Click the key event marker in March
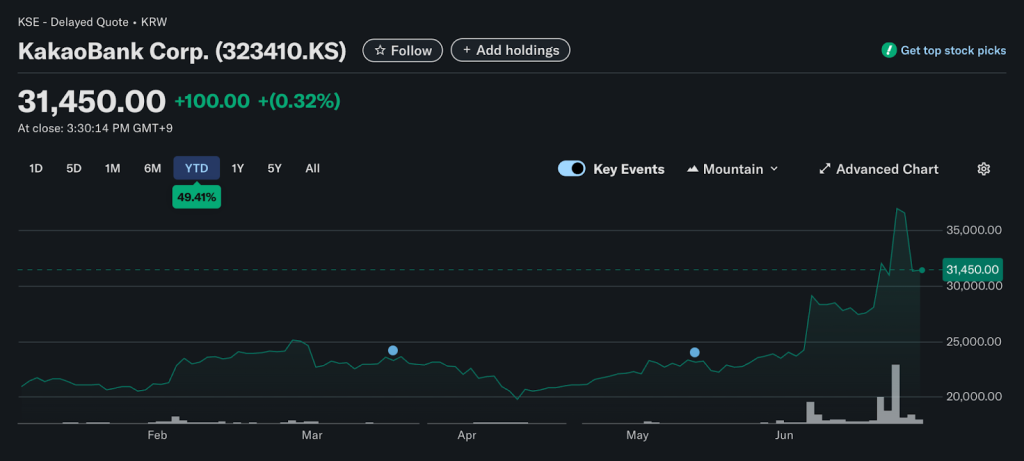 tap(393, 350)
